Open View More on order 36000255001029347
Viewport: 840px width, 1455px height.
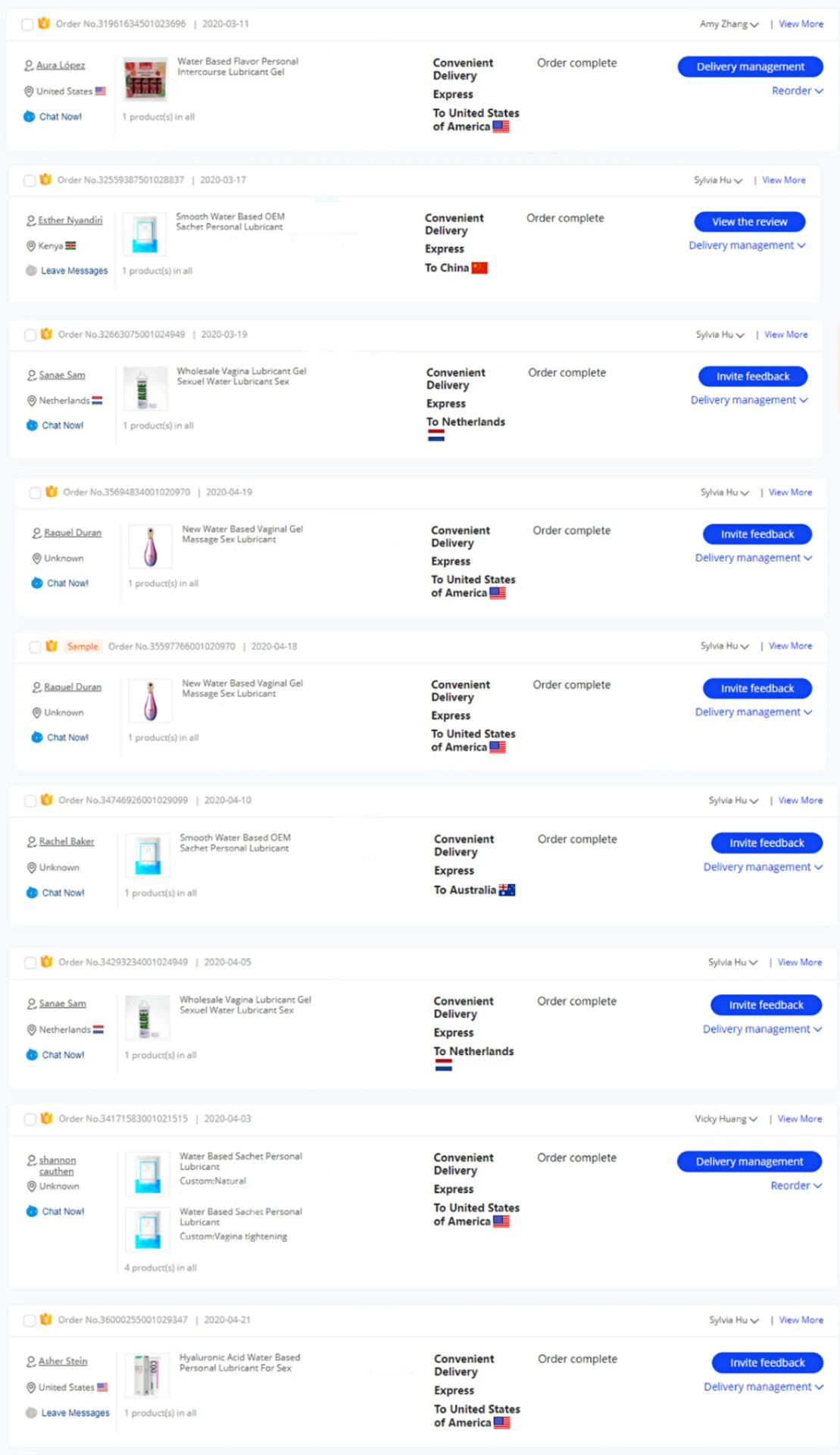pos(801,1319)
